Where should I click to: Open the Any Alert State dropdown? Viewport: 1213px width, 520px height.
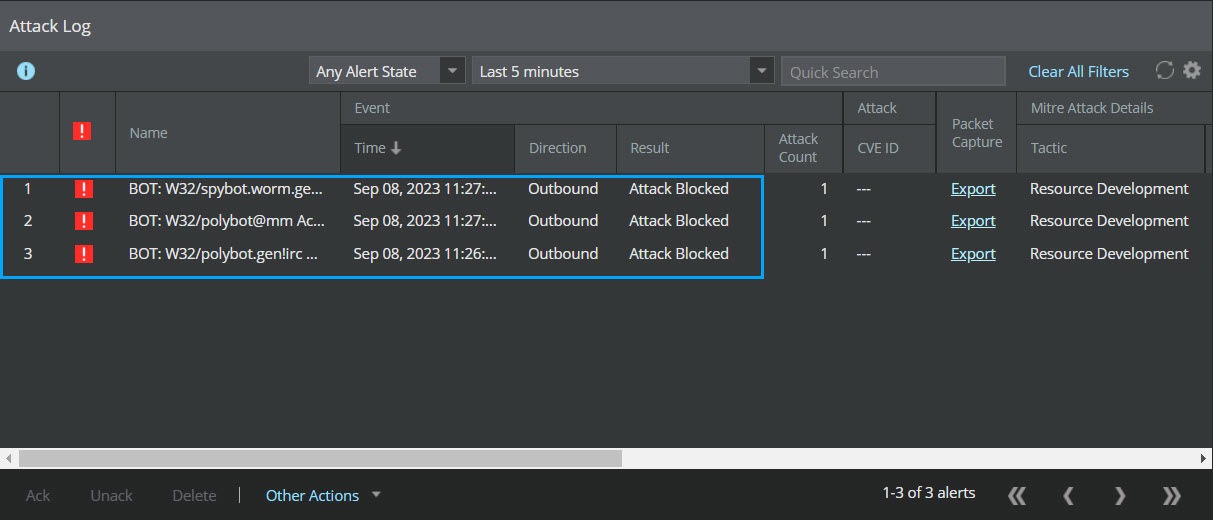pos(387,71)
